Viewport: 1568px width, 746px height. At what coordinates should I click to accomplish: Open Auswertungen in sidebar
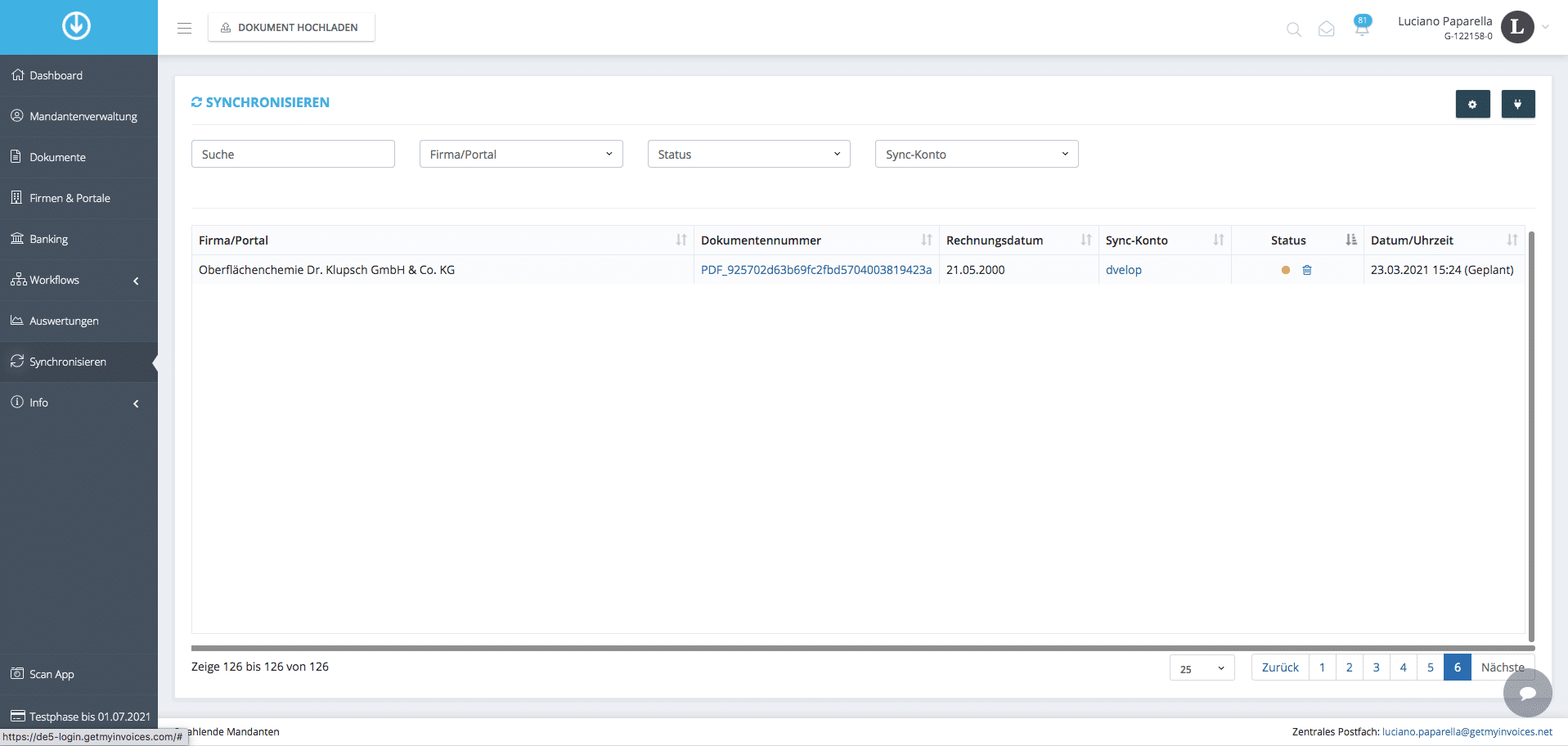[x=79, y=321]
